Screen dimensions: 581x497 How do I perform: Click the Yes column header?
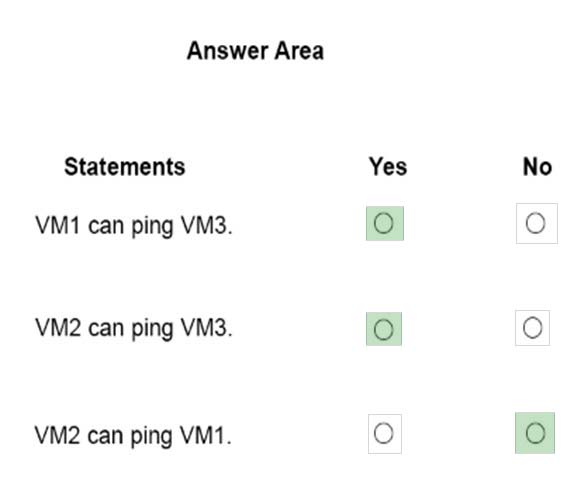click(x=388, y=166)
